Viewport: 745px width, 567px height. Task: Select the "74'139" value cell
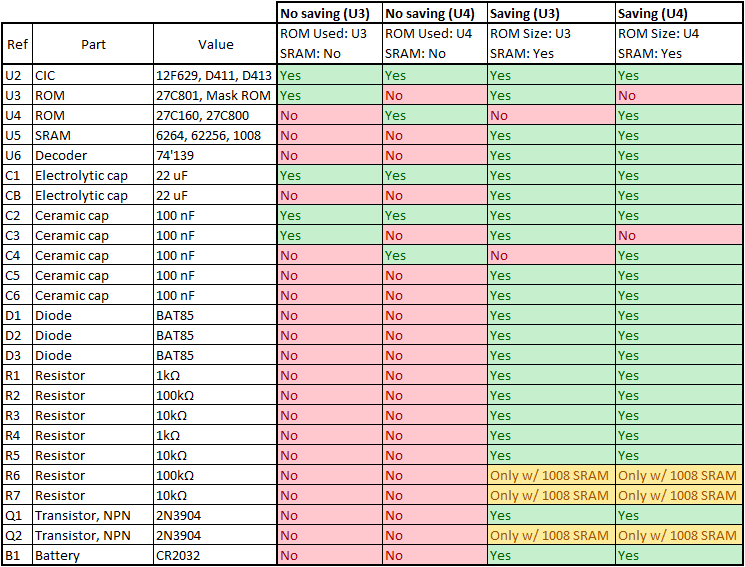[x=214, y=155]
